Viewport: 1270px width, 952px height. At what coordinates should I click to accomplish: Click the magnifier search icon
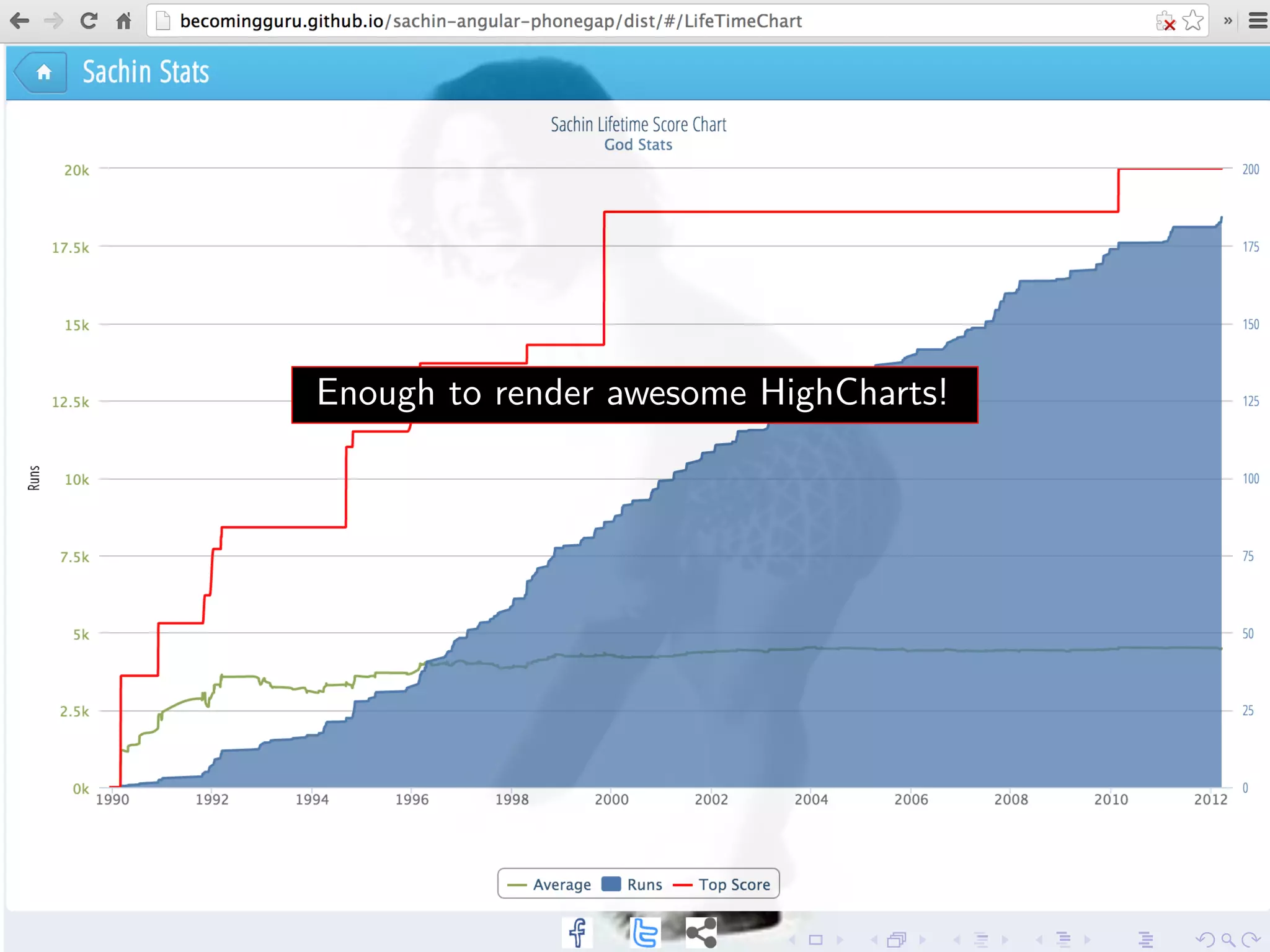pos(1228,940)
